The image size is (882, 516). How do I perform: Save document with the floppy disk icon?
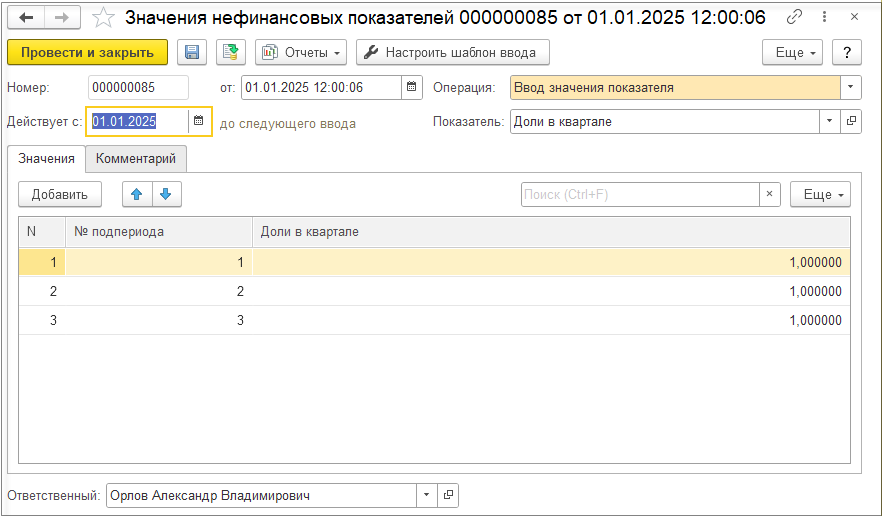point(193,52)
